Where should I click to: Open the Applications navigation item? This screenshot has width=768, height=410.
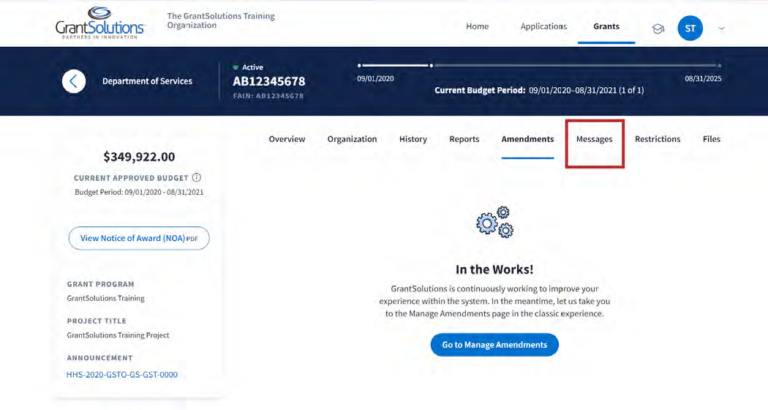click(x=544, y=26)
